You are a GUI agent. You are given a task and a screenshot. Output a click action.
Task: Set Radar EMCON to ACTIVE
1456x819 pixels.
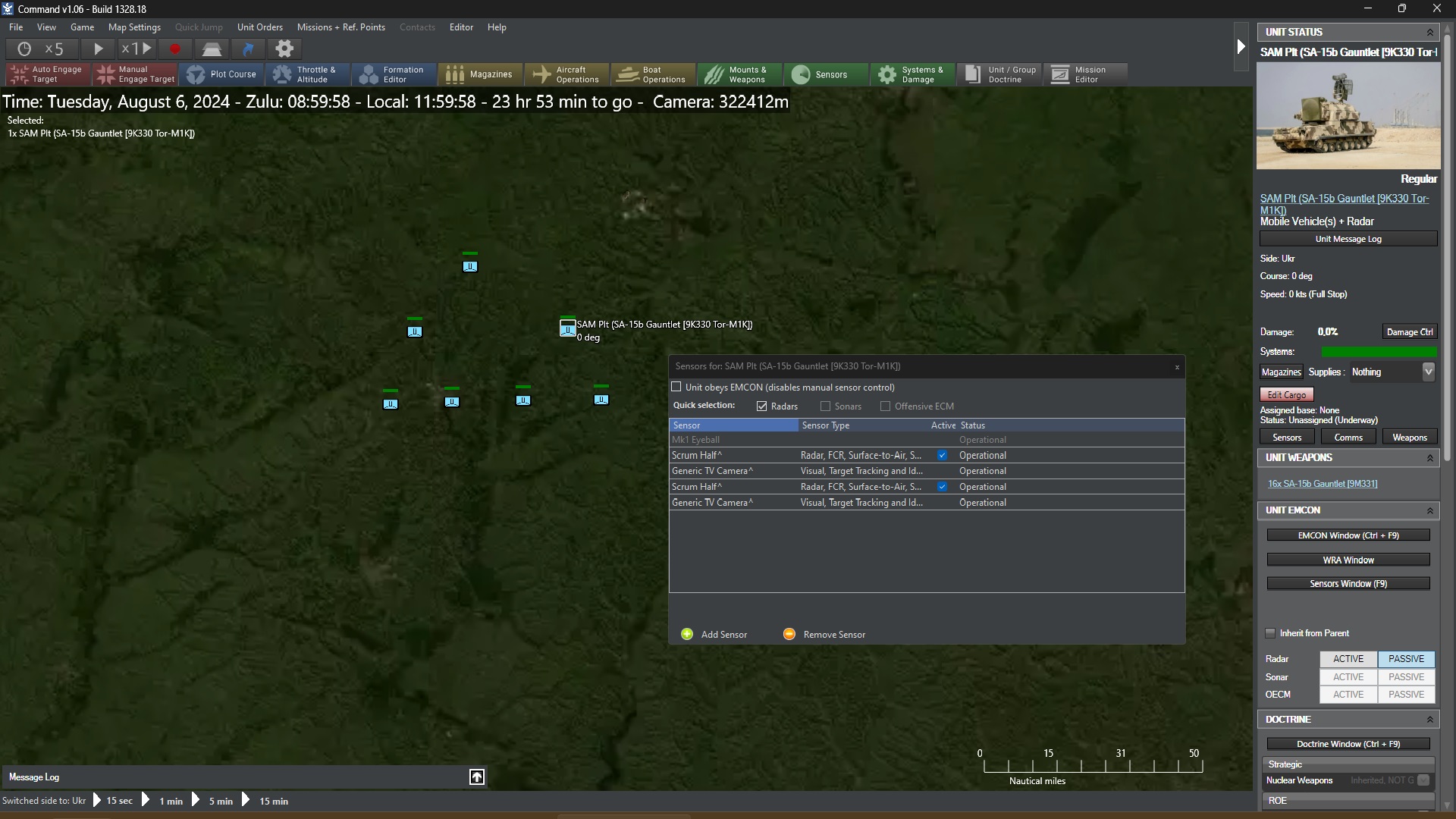tap(1348, 660)
